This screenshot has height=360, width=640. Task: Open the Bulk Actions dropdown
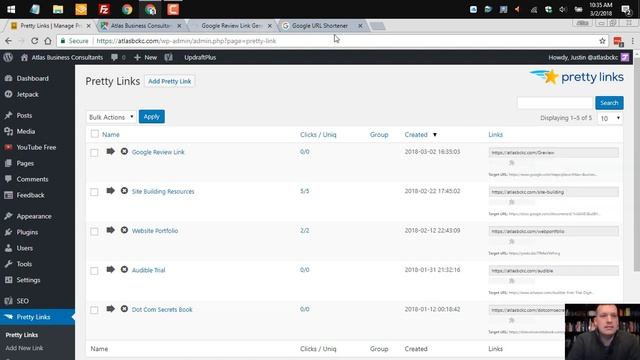[111, 117]
